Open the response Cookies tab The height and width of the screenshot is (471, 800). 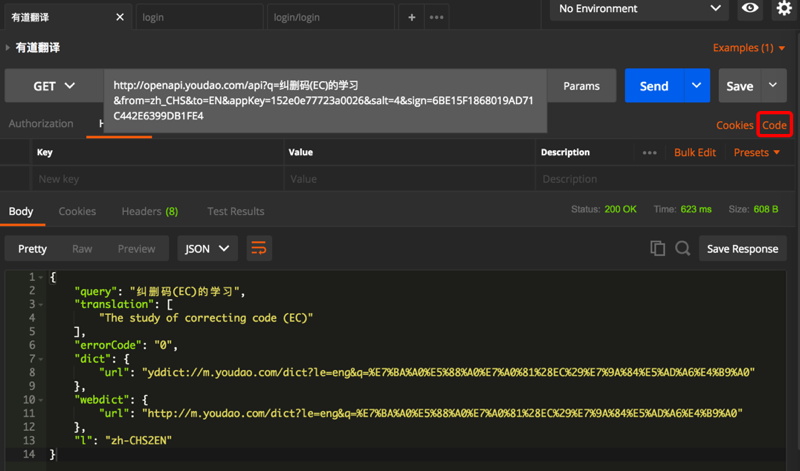coord(77,211)
